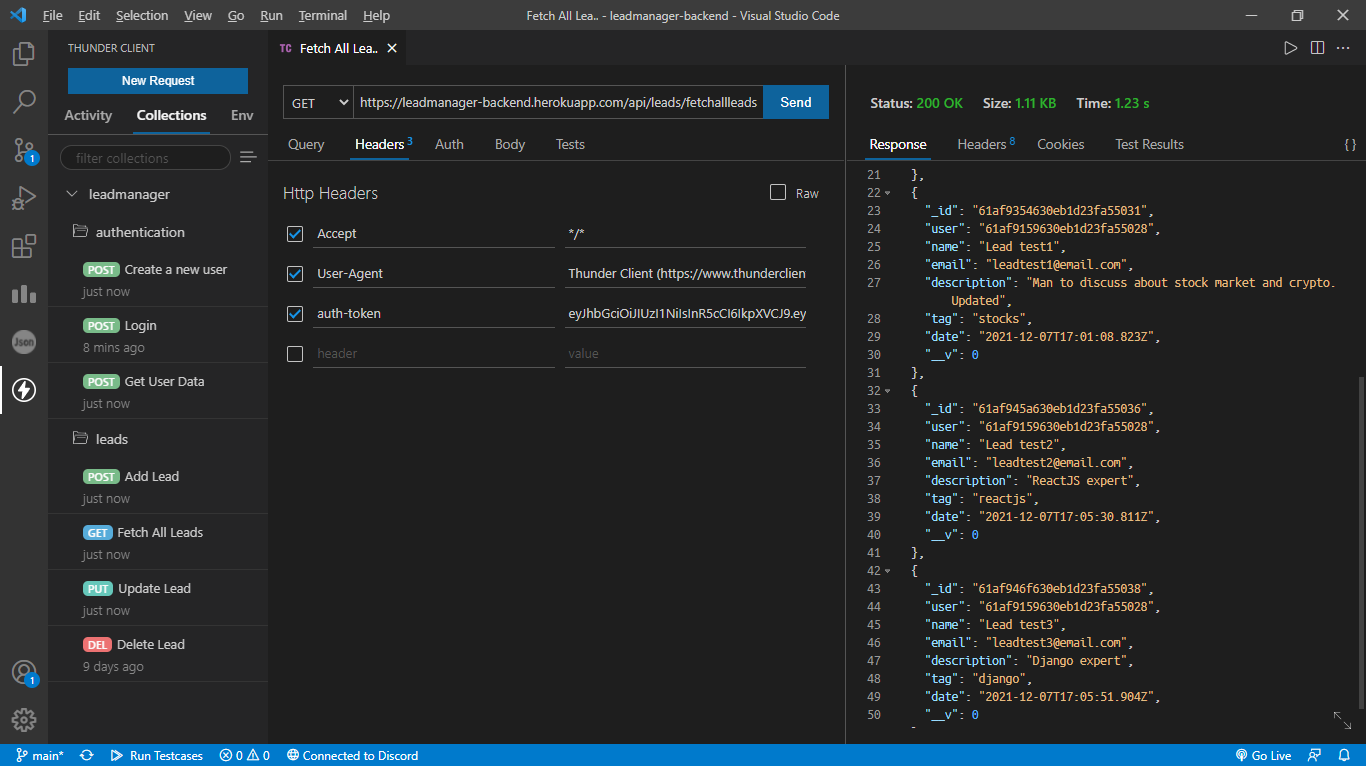Collapse the authentication folder

(81, 232)
